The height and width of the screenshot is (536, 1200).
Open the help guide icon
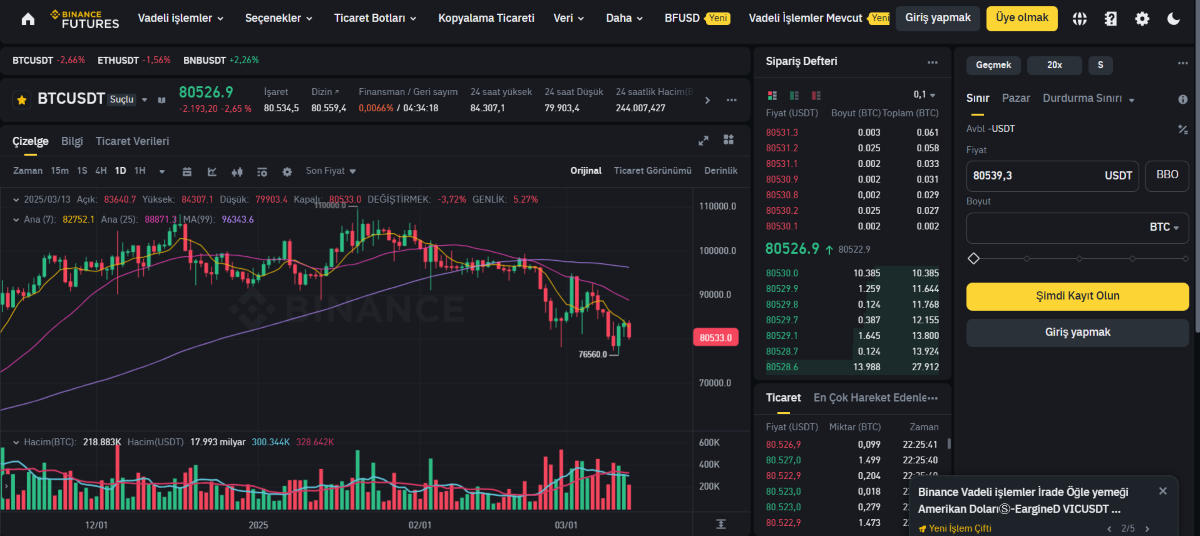point(1111,18)
